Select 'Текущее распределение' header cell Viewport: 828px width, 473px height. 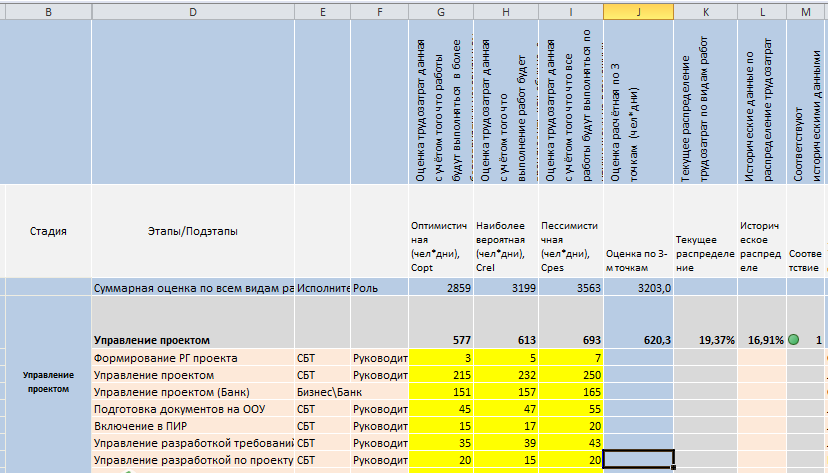coord(705,231)
